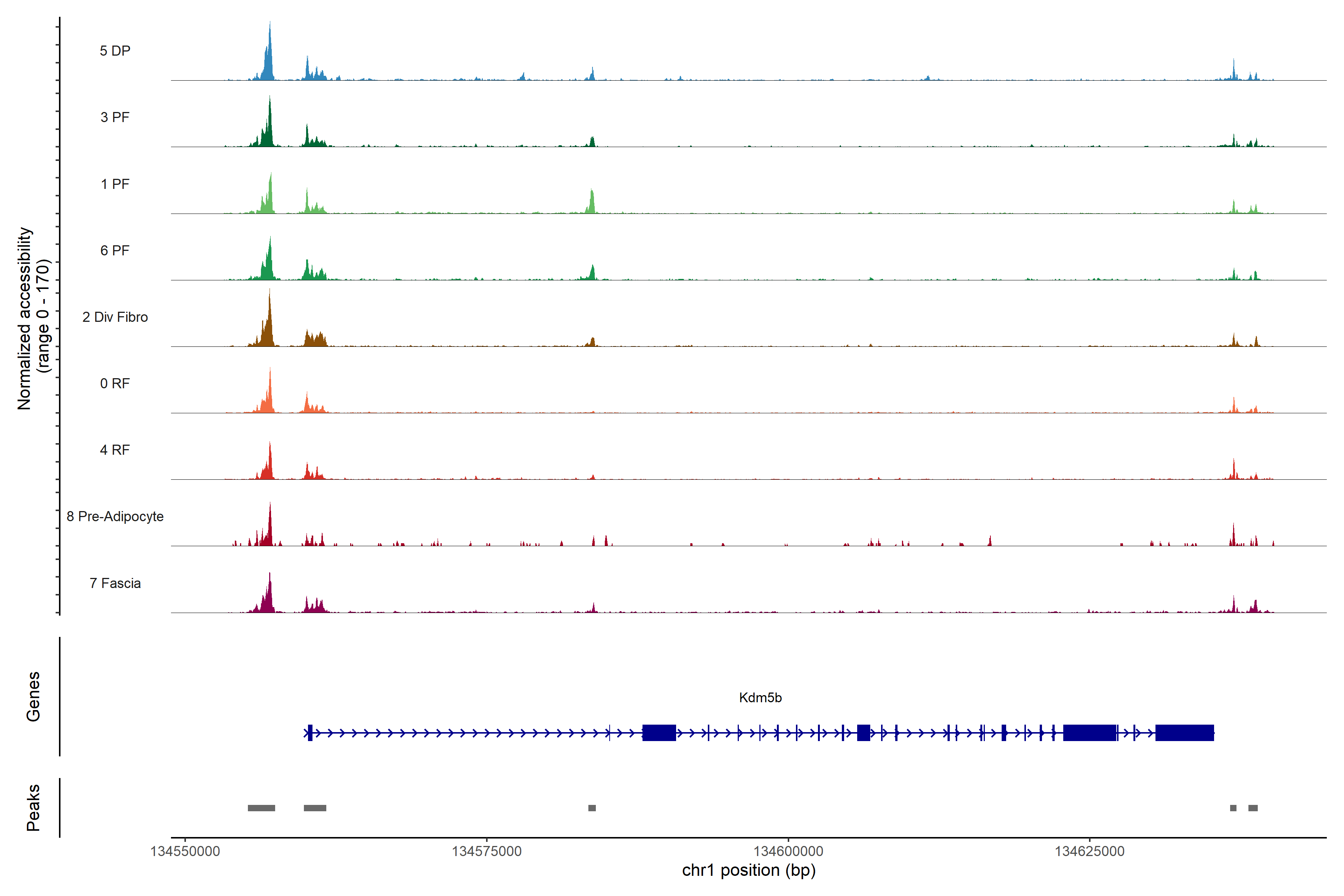Select the 8 Pre-Adipocyte label
This screenshot has height=896, width=1344.
[115, 517]
